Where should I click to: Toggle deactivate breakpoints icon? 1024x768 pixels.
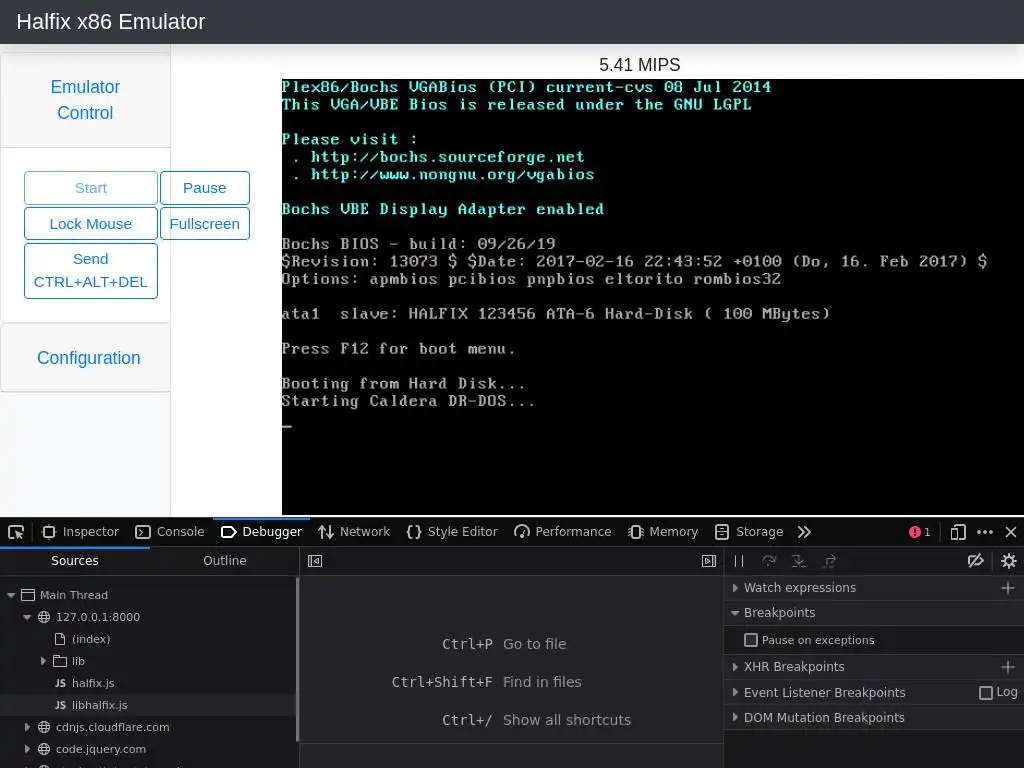[x=976, y=561]
